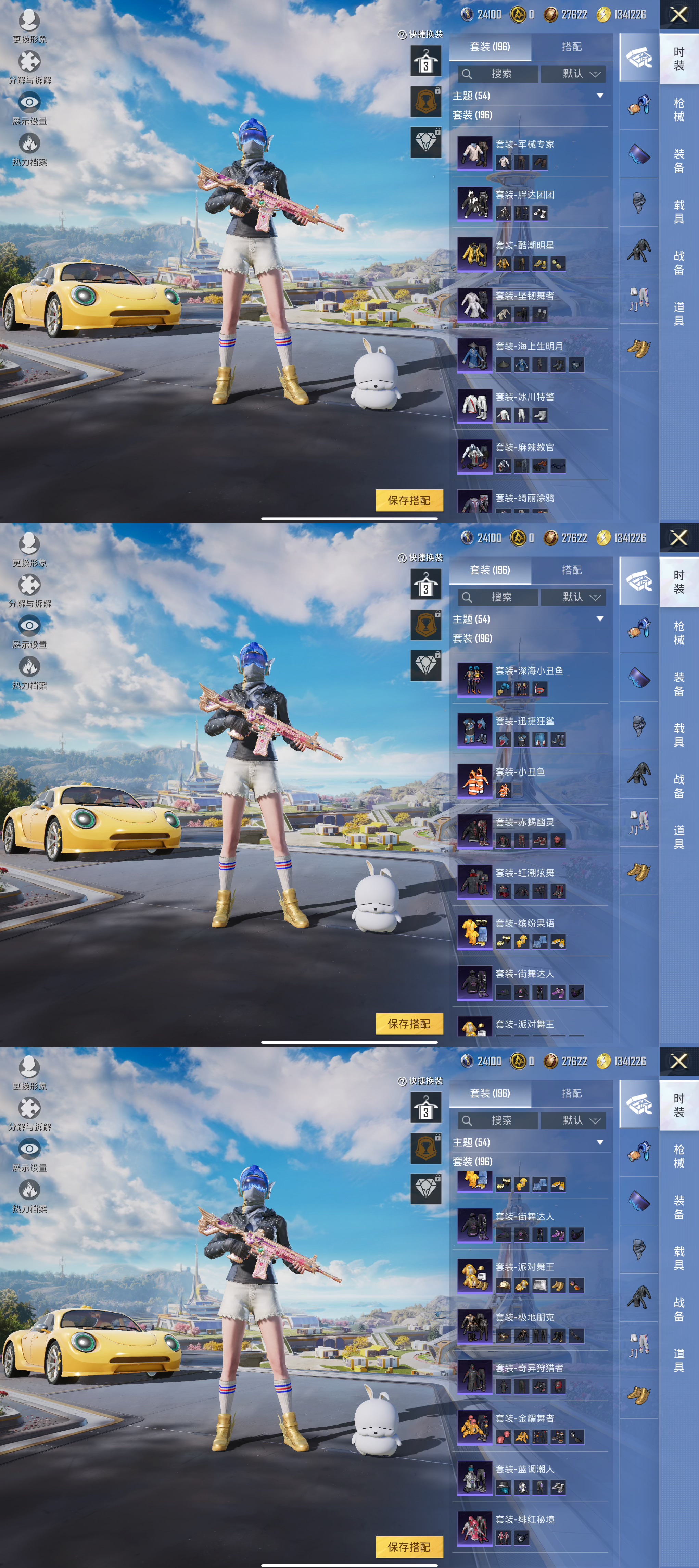Screen dimensions: 699x1568
Task: Tap 更换形象 in the 军械专家 screenshot
Action: pos(29,27)
